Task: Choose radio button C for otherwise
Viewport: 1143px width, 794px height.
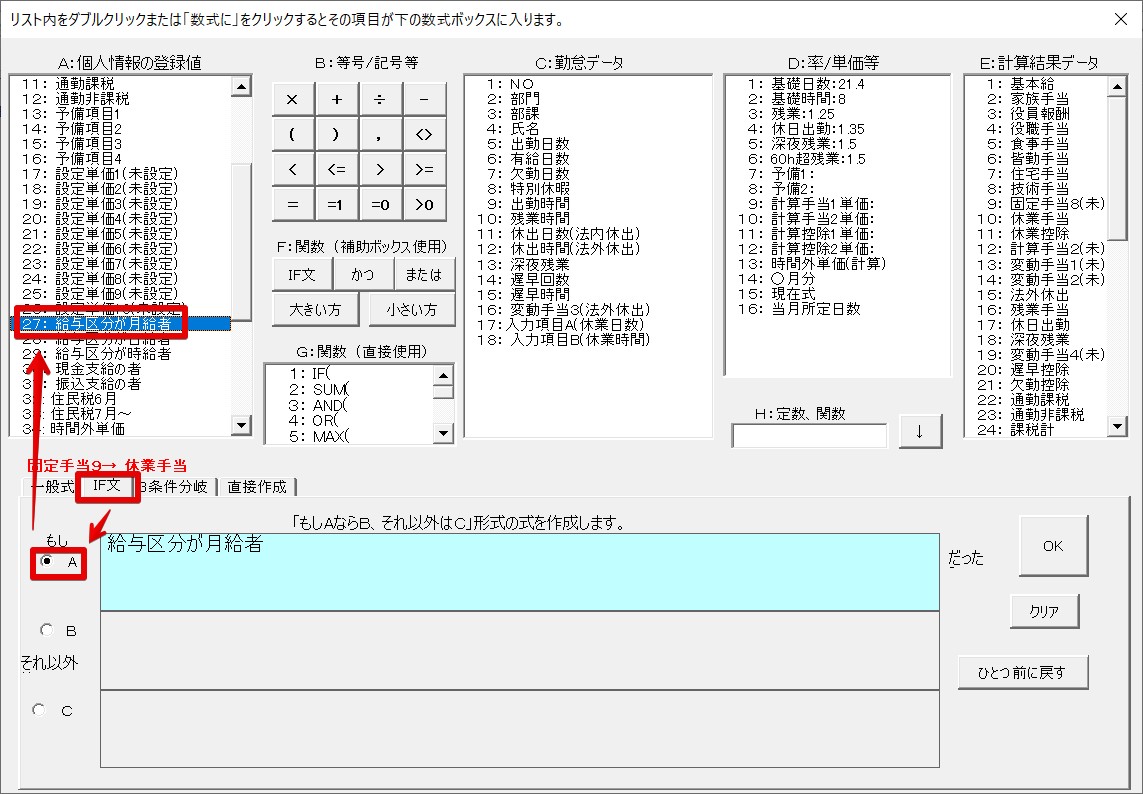Action: click(40, 709)
